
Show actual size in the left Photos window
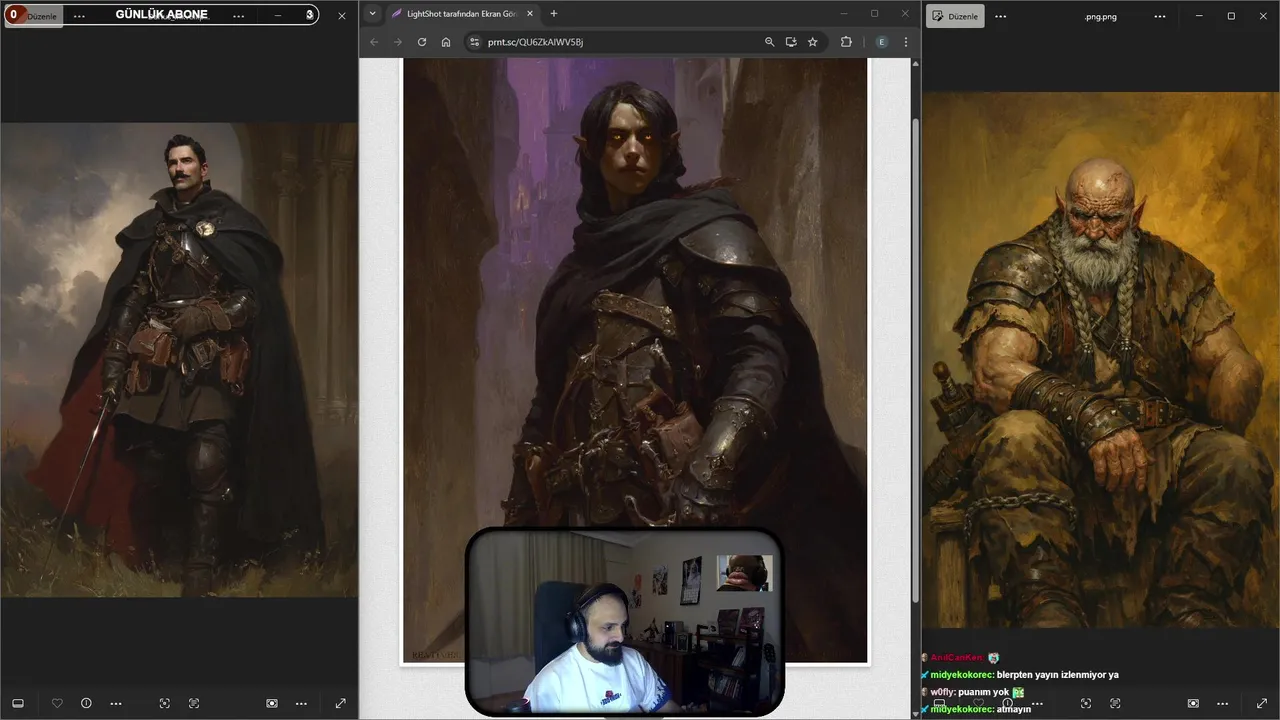(194, 703)
